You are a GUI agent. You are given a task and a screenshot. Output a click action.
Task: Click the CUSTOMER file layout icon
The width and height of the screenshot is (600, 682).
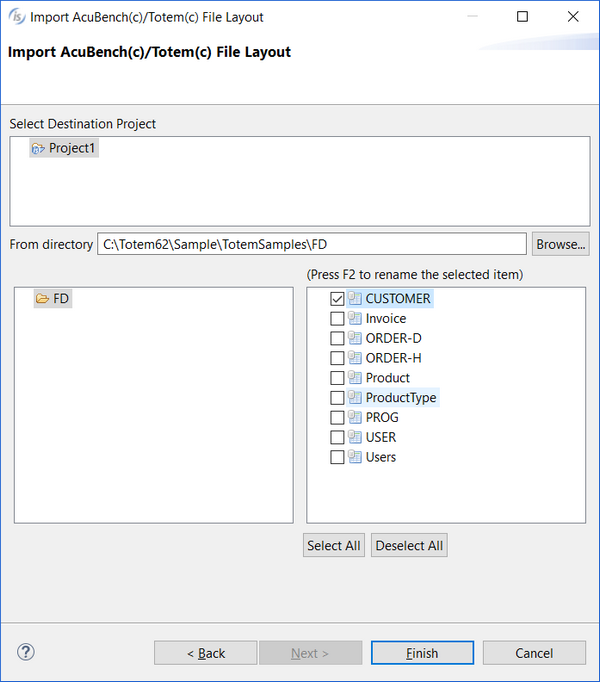tap(355, 298)
